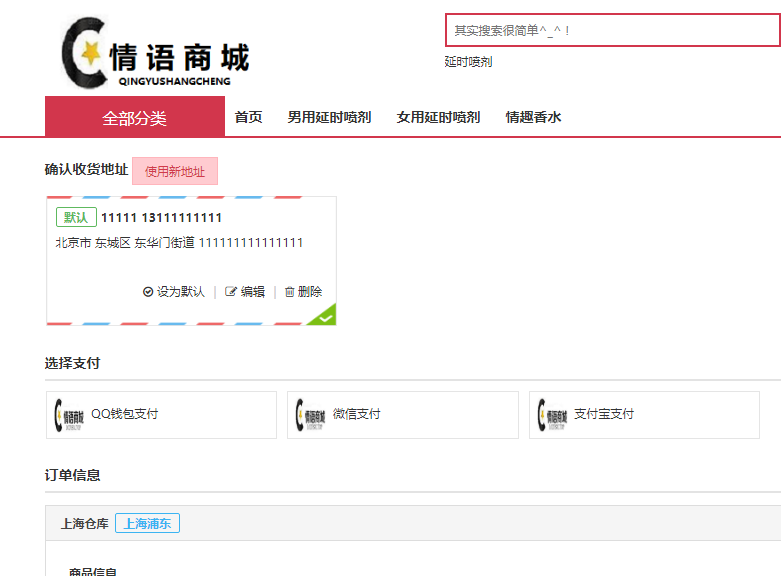The height and width of the screenshot is (576, 781).
Task: Click the green 默认 address tag
Action: coord(76,217)
